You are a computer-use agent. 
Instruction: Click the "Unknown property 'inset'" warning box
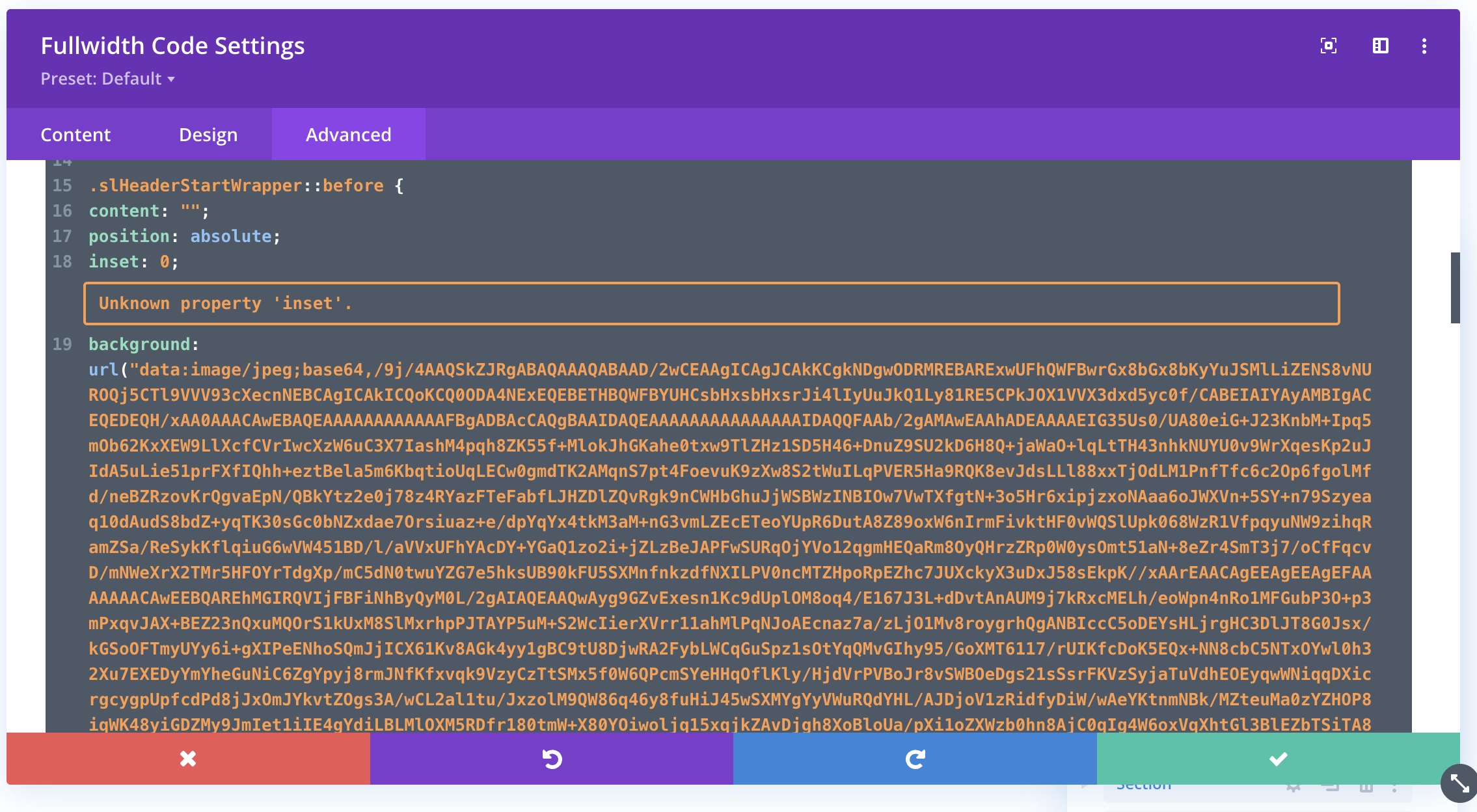click(711, 303)
